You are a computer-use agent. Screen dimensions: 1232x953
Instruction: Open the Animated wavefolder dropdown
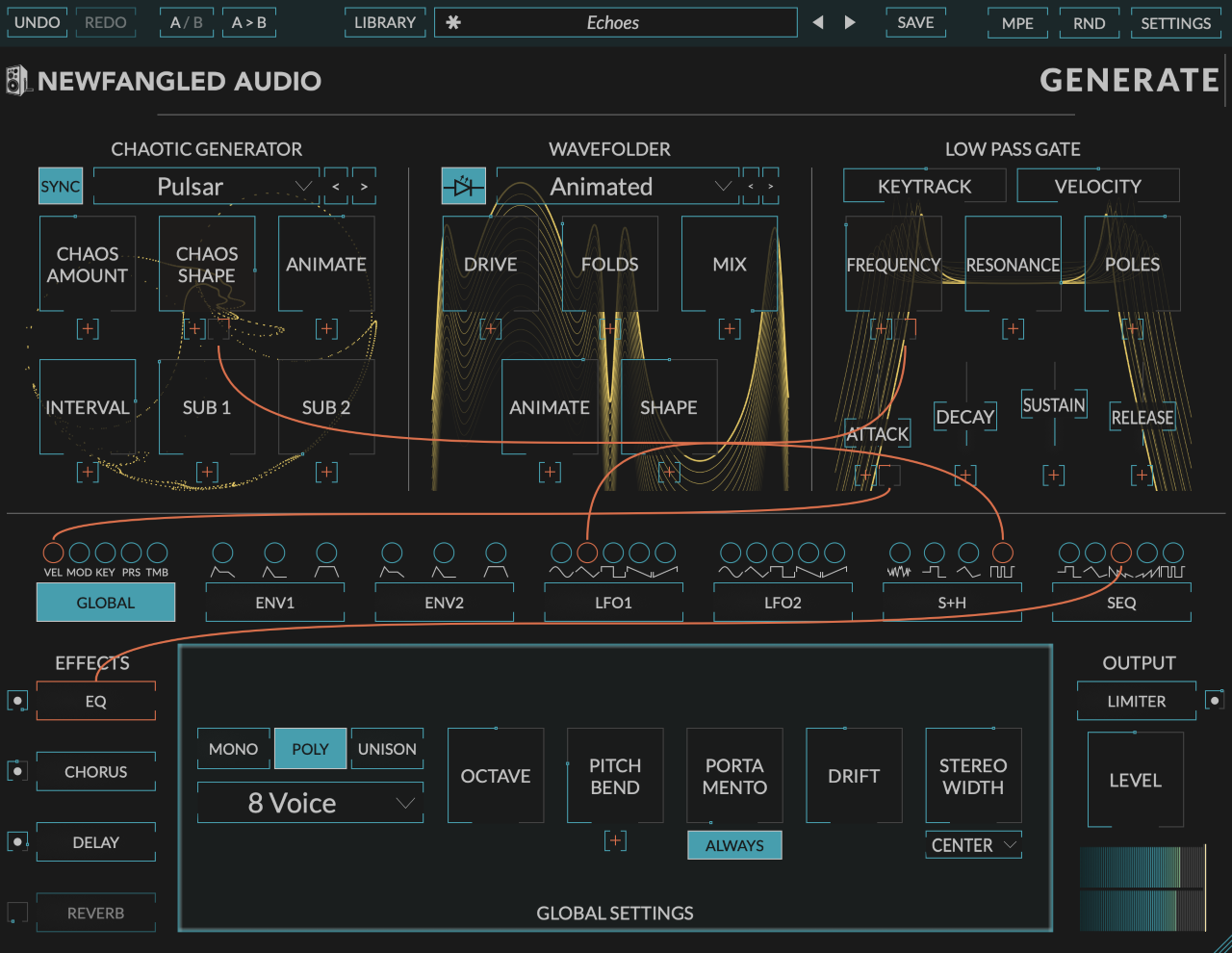pyautogui.click(x=618, y=186)
